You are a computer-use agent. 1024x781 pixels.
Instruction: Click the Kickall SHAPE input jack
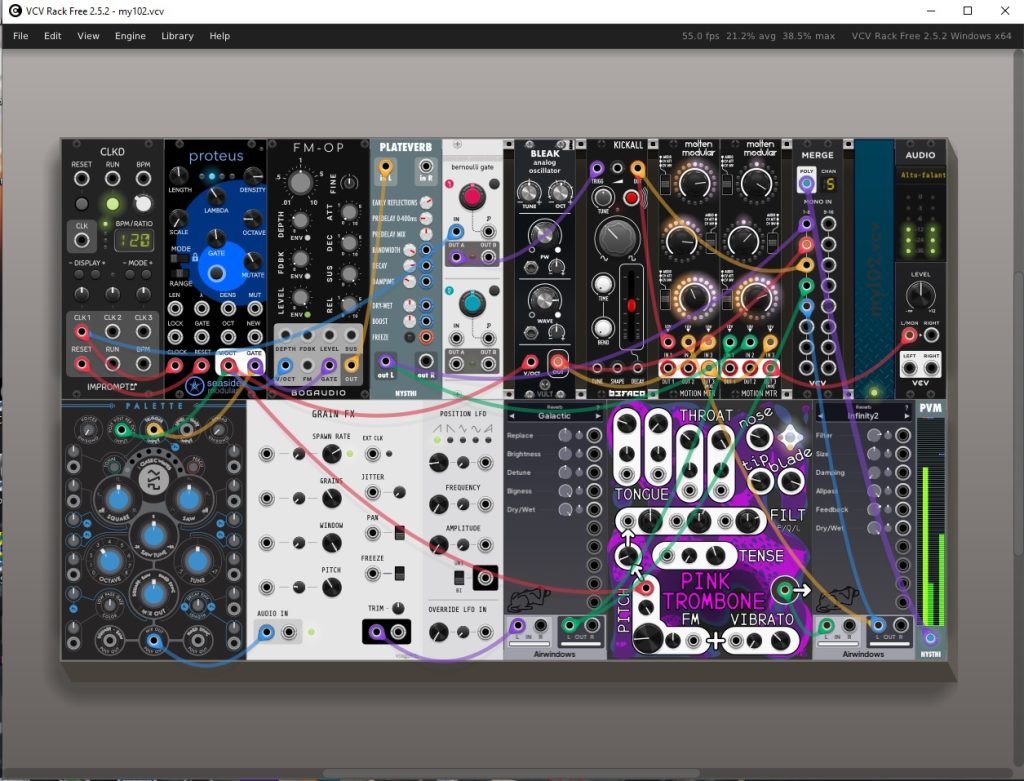pyautogui.click(x=618, y=368)
